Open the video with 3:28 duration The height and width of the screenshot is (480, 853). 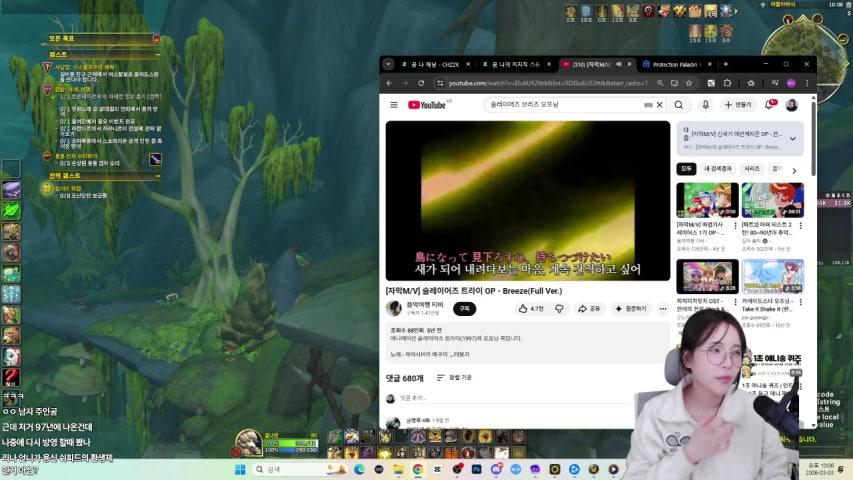pyautogui.click(x=707, y=276)
